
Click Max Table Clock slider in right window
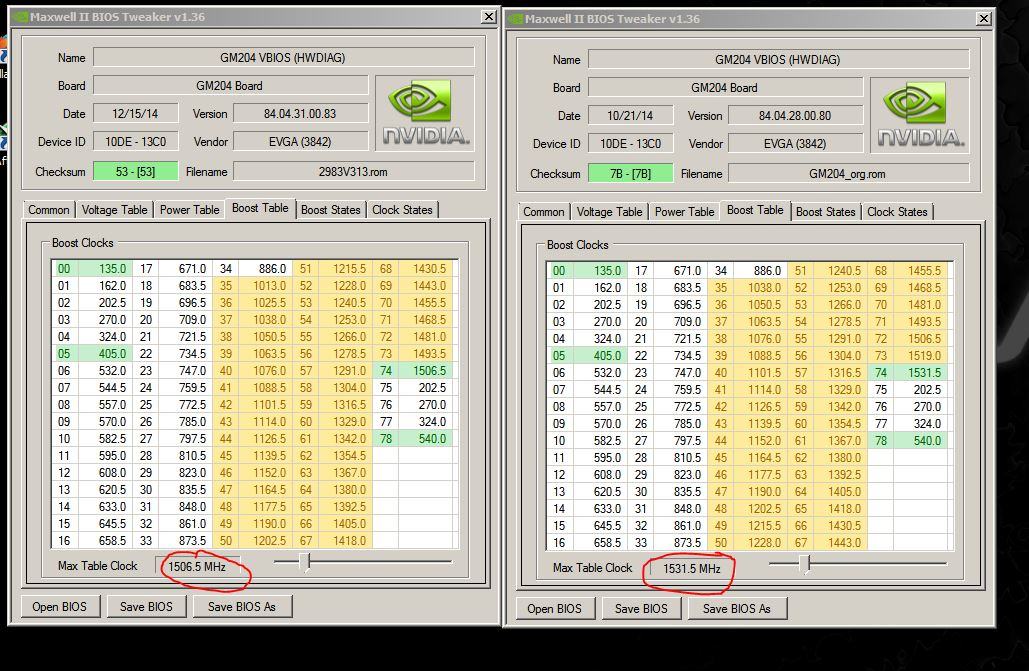point(857,564)
